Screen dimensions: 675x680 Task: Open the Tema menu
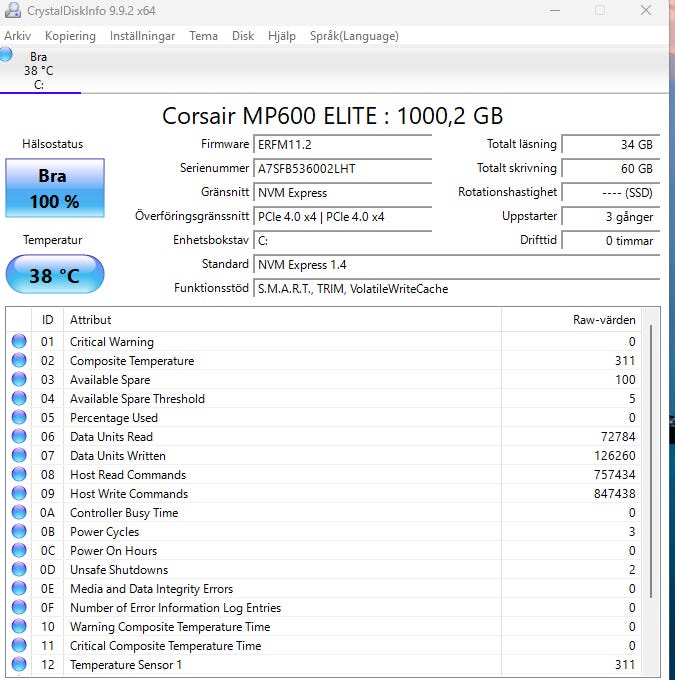203,36
